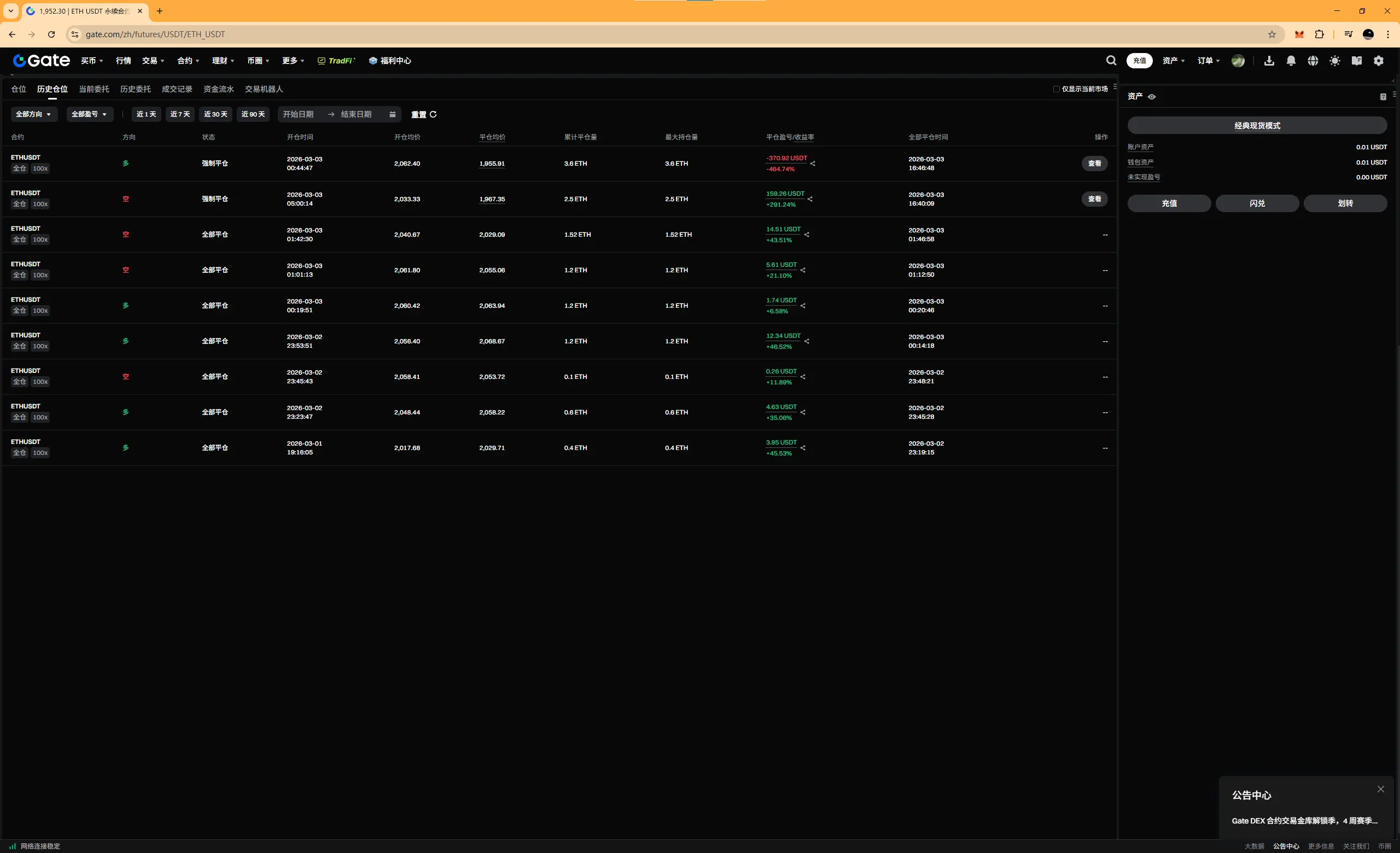Image resolution: width=1400 pixels, height=853 pixels.
Task: Close the 公告中心 popup
Action: click(x=1380, y=789)
